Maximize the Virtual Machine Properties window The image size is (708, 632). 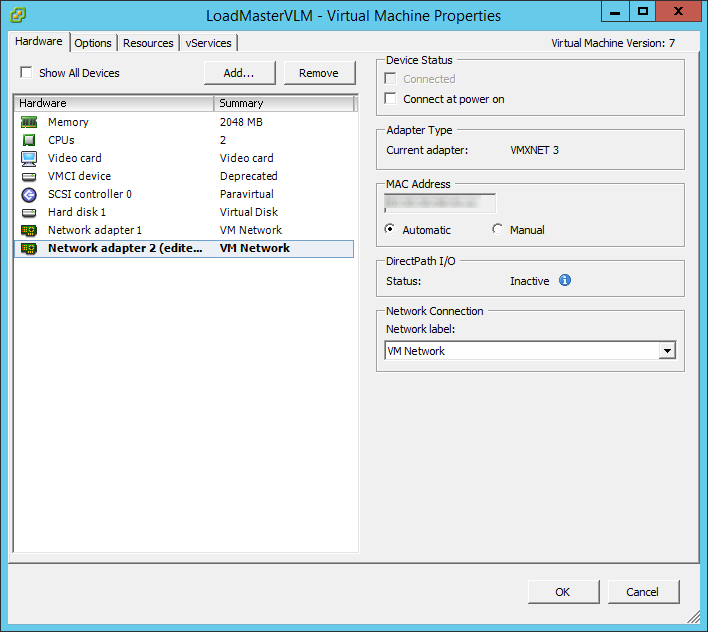tap(643, 11)
